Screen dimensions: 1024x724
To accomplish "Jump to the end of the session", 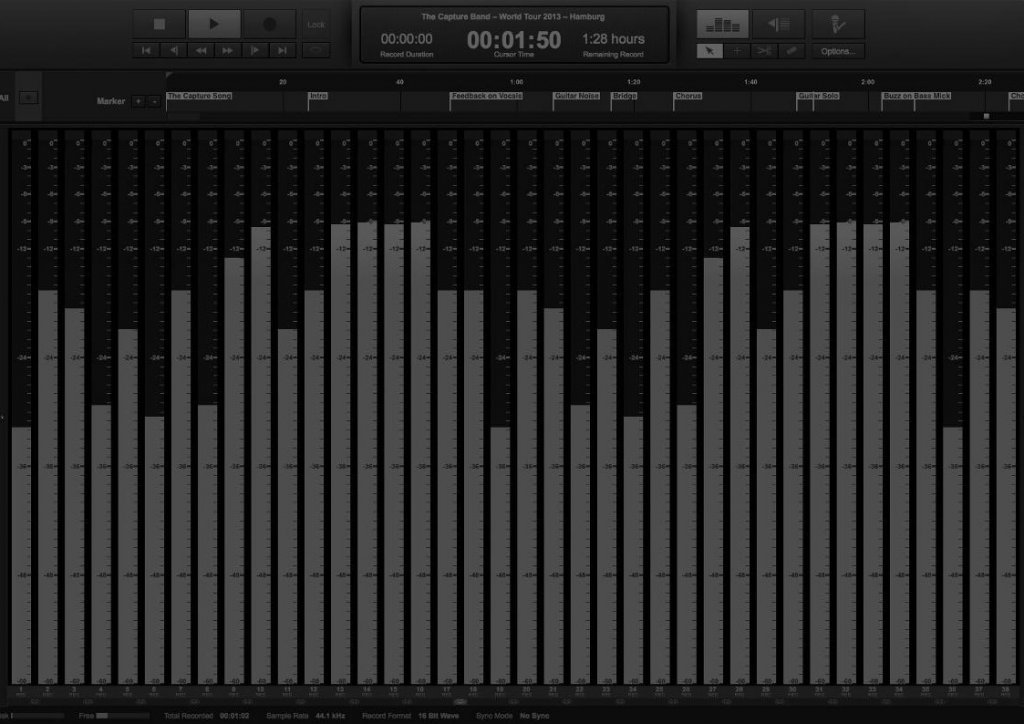I will (282, 50).
